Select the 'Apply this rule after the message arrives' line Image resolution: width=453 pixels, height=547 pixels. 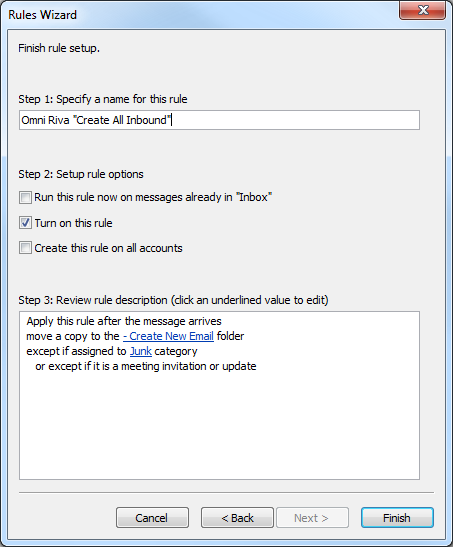tap(124, 321)
